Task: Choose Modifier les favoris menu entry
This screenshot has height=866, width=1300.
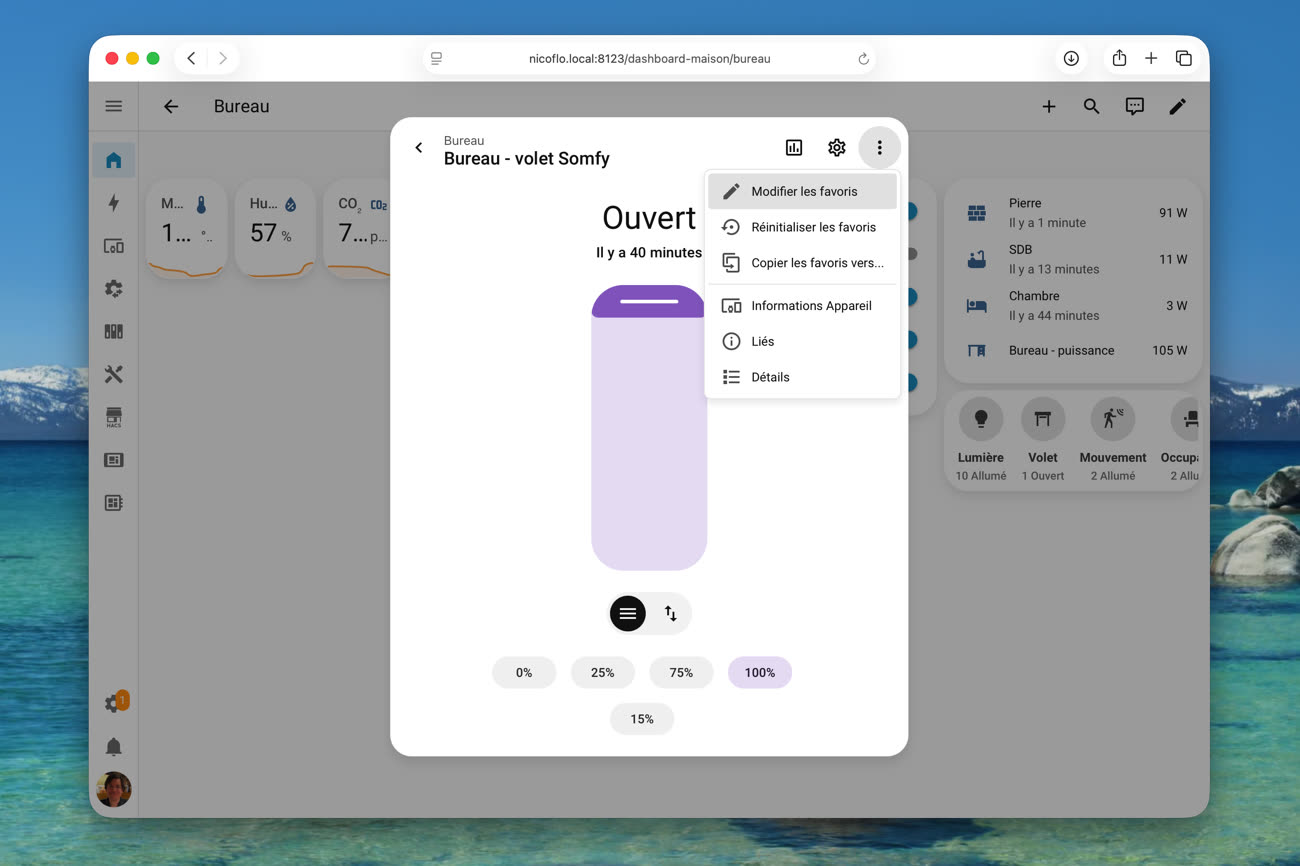Action: 803,191
